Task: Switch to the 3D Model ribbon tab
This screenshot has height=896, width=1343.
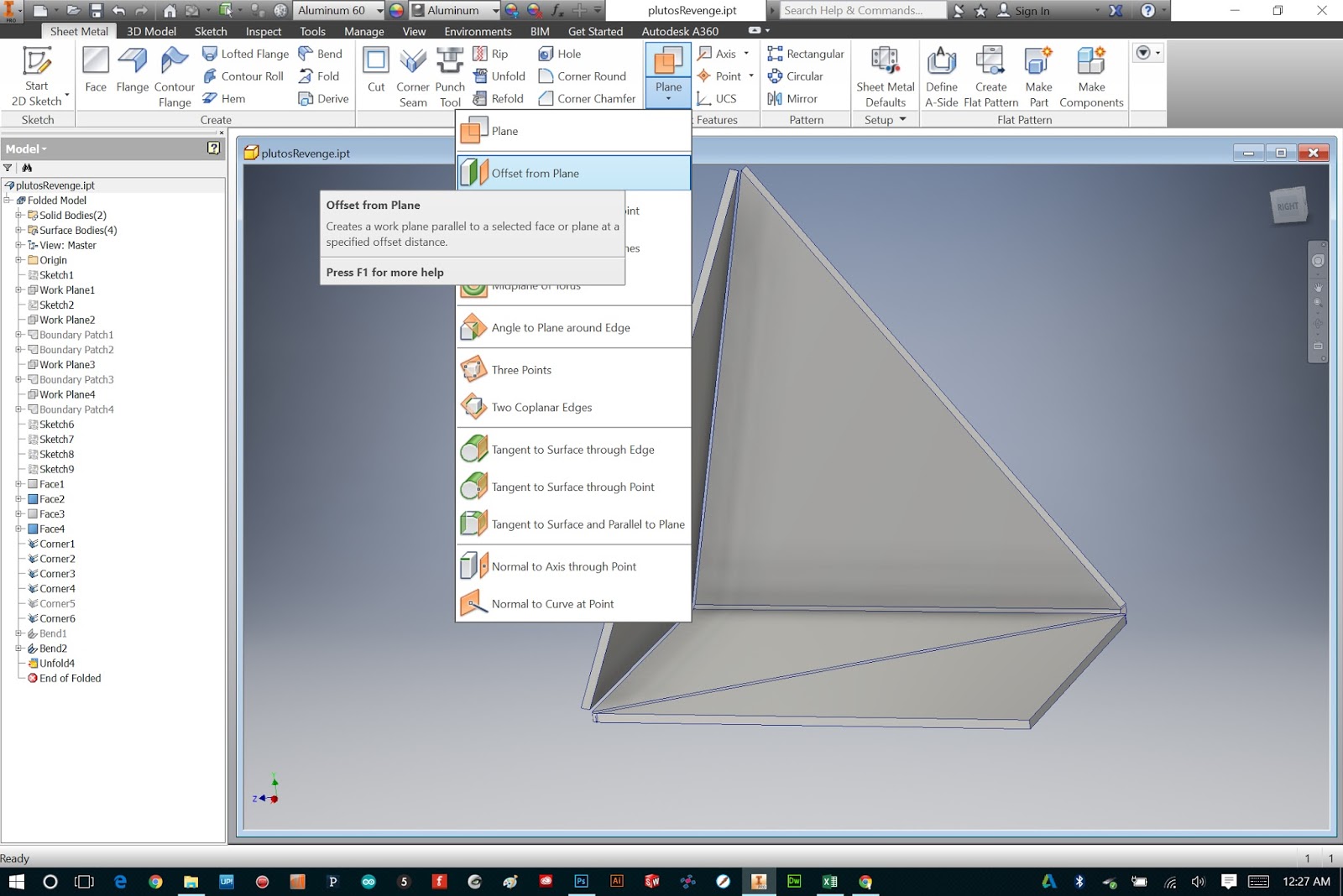Action: point(150,31)
